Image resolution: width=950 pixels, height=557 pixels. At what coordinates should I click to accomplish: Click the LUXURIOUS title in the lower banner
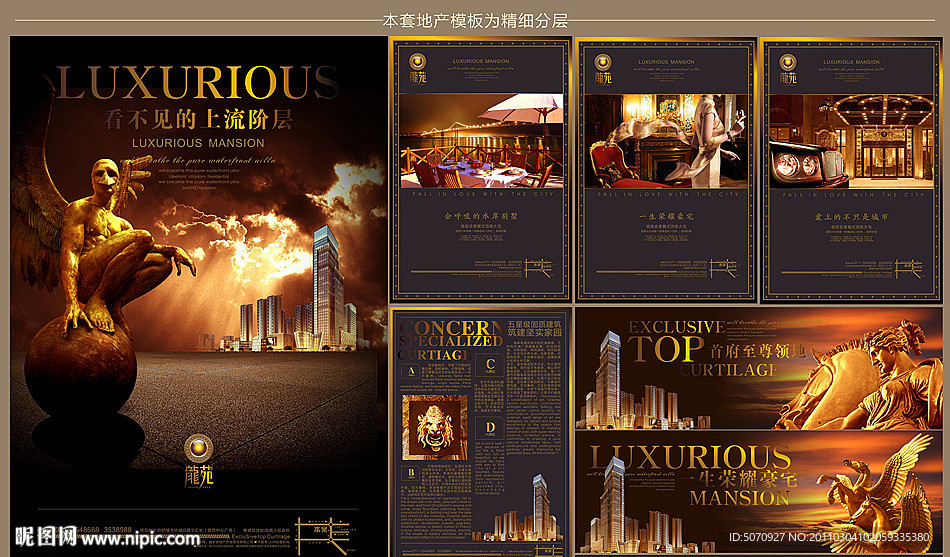(x=691, y=458)
